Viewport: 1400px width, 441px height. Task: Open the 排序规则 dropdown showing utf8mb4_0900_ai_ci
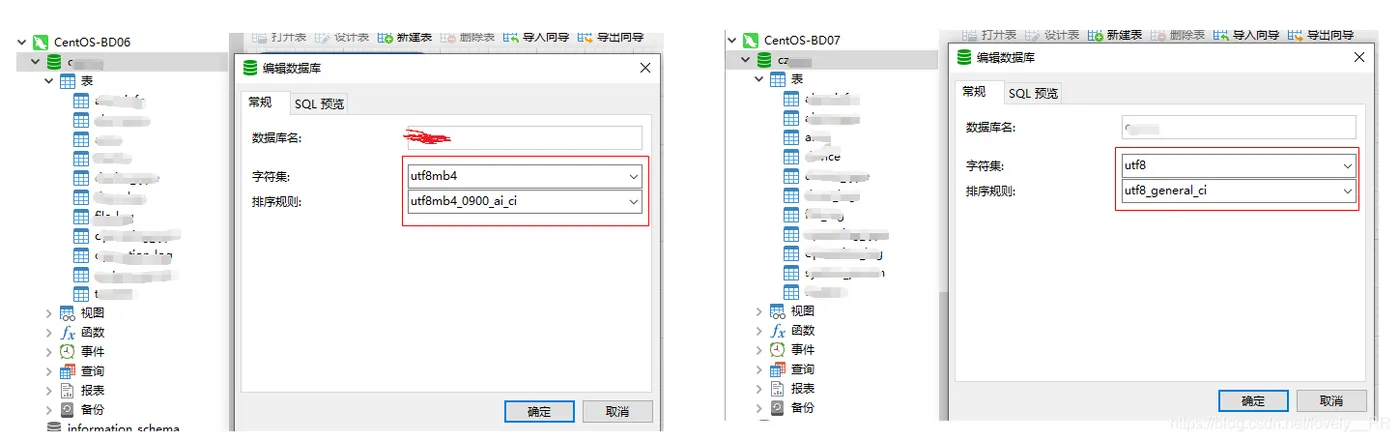tap(524, 202)
